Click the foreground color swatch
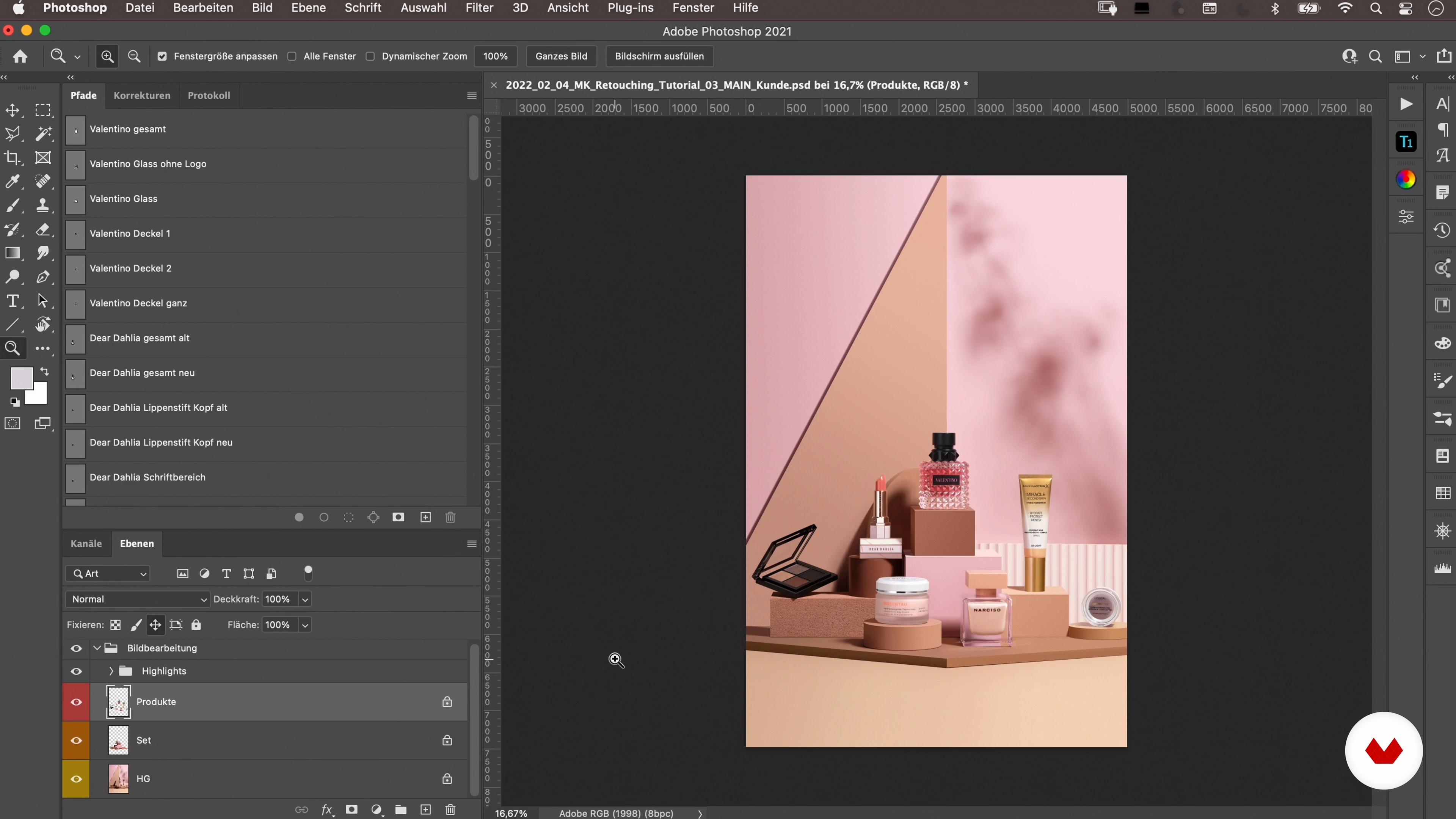The height and width of the screenshot is (819, 1456). (21, 378)
